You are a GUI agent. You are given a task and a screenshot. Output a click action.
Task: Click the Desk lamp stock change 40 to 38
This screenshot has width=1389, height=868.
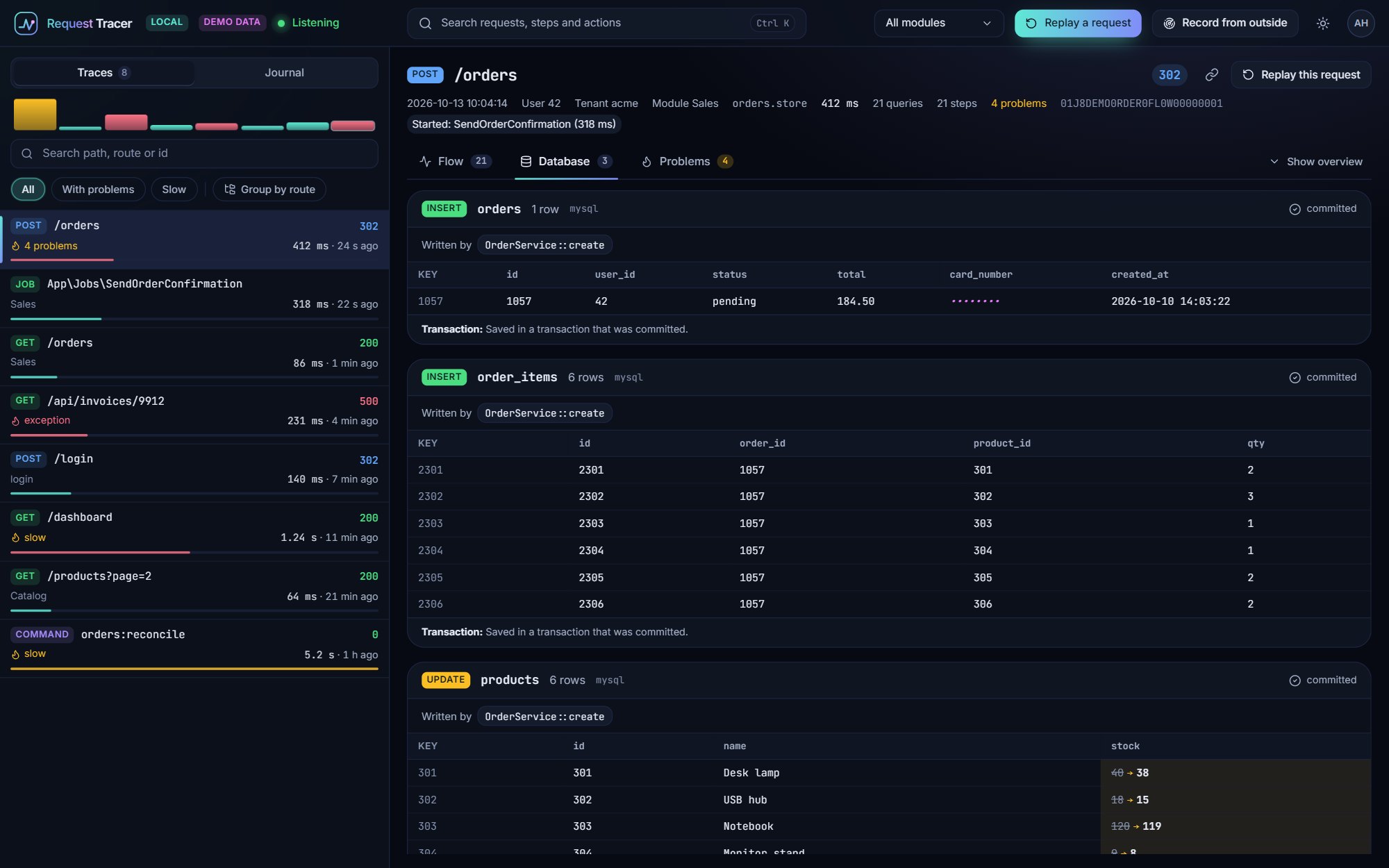point(1130,773)
